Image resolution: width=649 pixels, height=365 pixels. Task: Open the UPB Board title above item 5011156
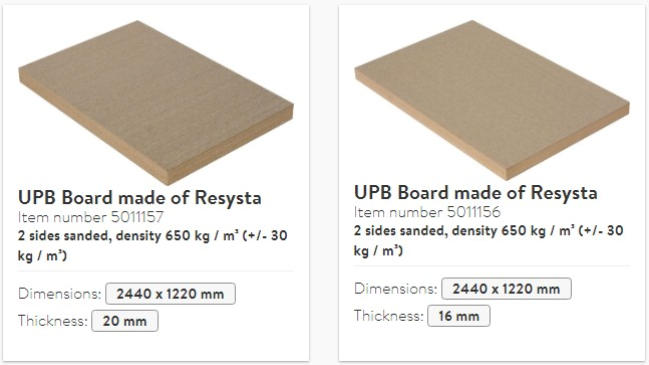(476, 192)
